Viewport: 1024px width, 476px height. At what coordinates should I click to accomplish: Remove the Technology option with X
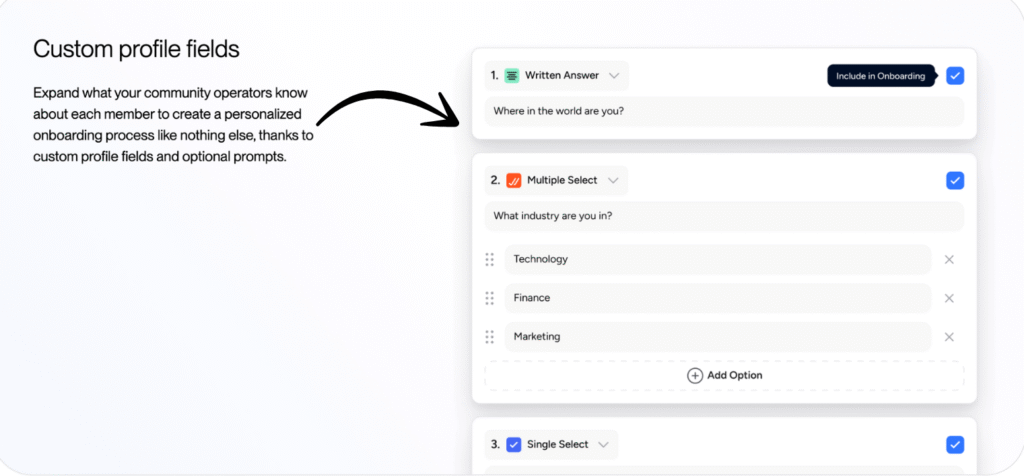[x=949, y=260]
